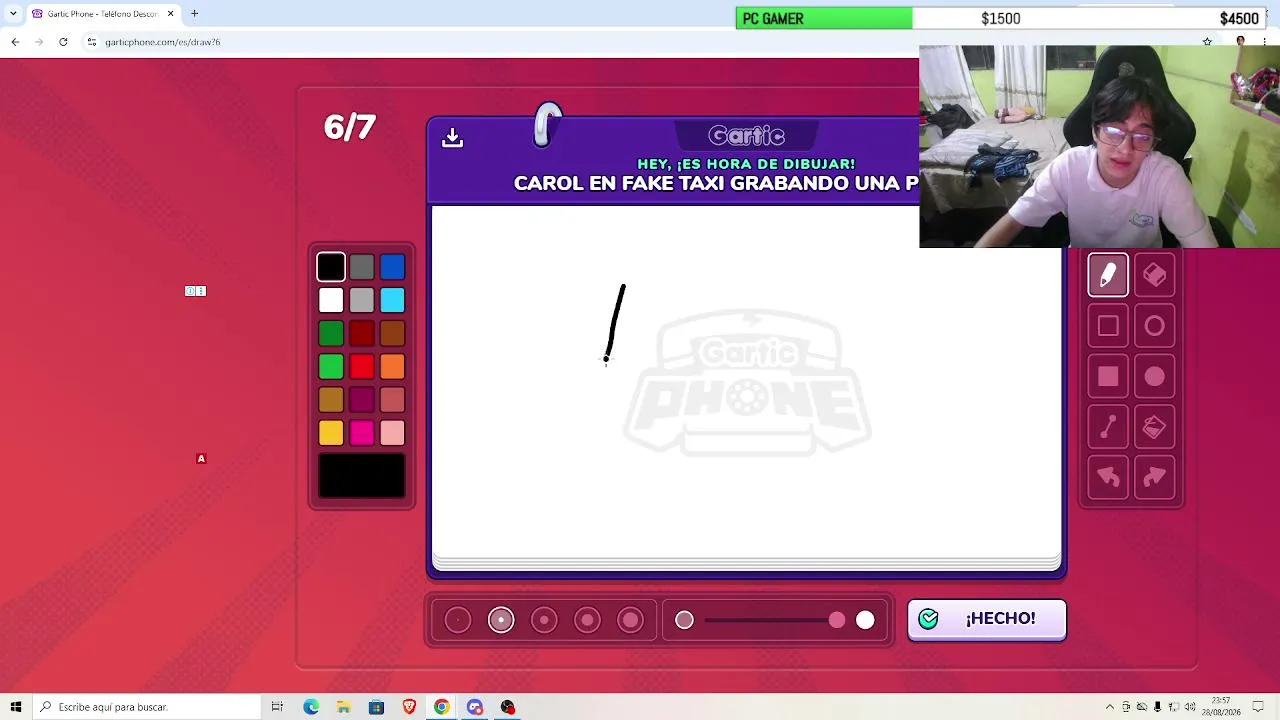
Task: Focus the garticphone.com address bar
Action: 640,42
